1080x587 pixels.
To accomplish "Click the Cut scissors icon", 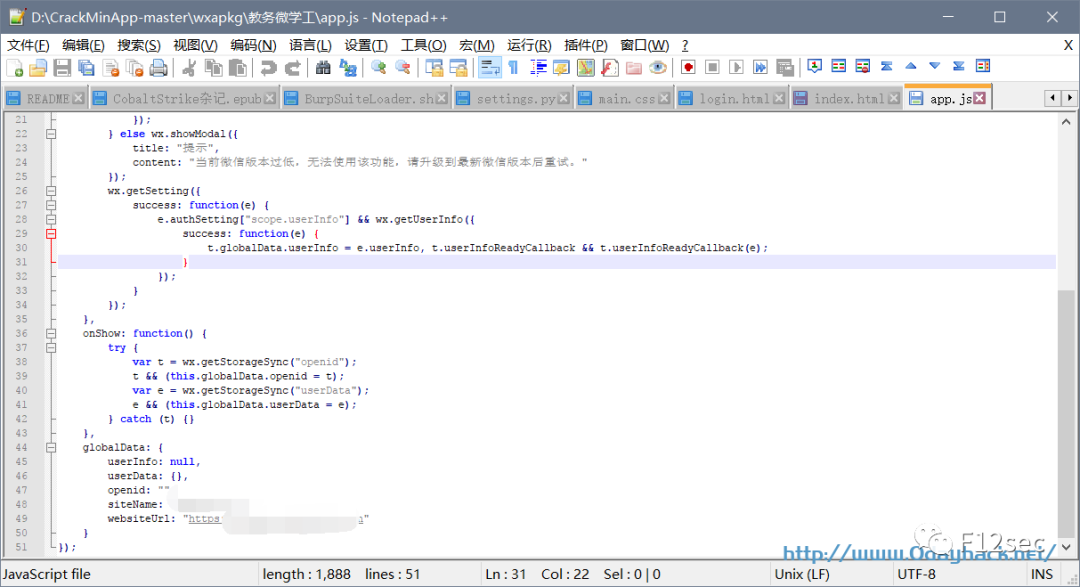I will click(189, 68).
